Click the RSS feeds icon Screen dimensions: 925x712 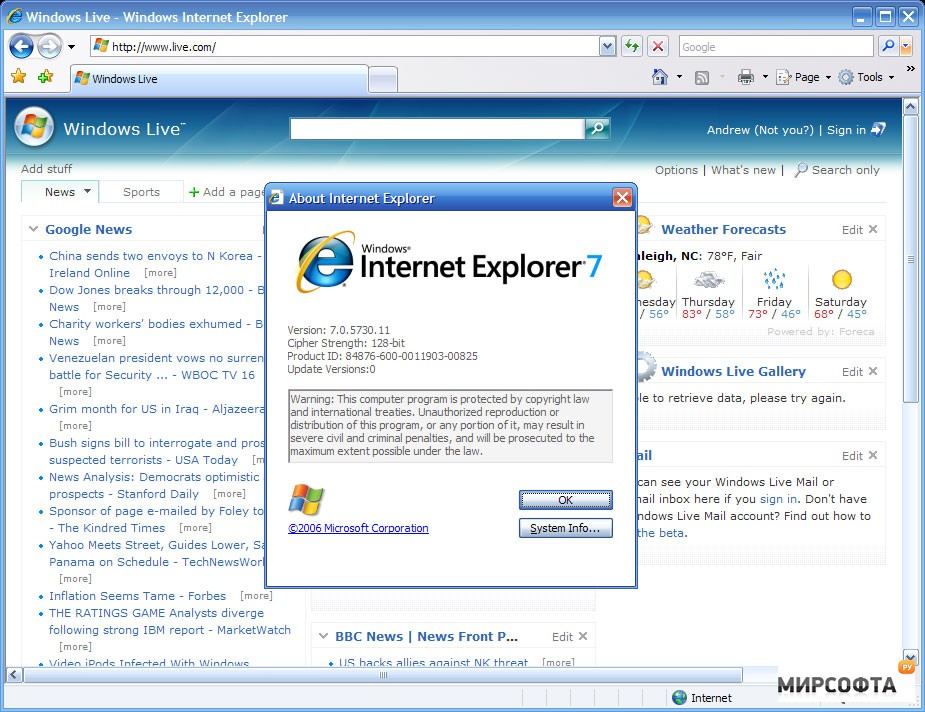(x=702, y=77)
